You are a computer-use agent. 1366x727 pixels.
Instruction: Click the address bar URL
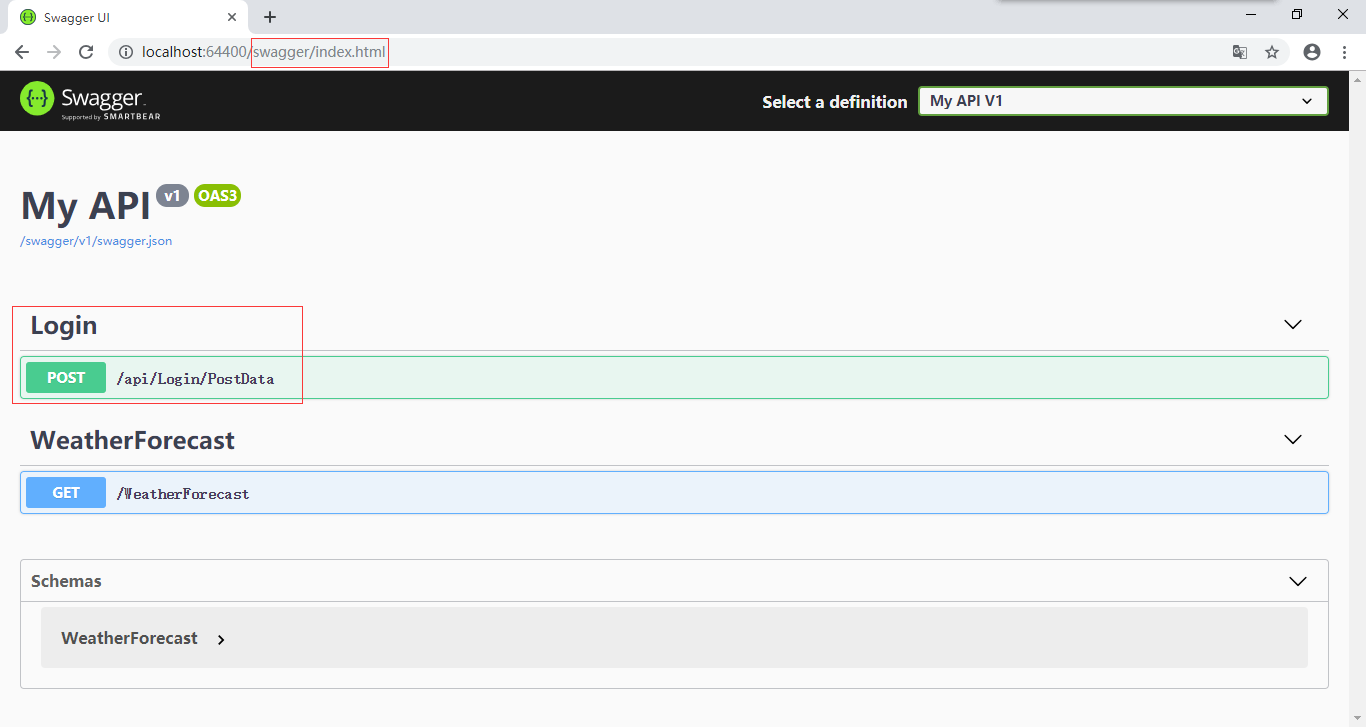[264, 52]
